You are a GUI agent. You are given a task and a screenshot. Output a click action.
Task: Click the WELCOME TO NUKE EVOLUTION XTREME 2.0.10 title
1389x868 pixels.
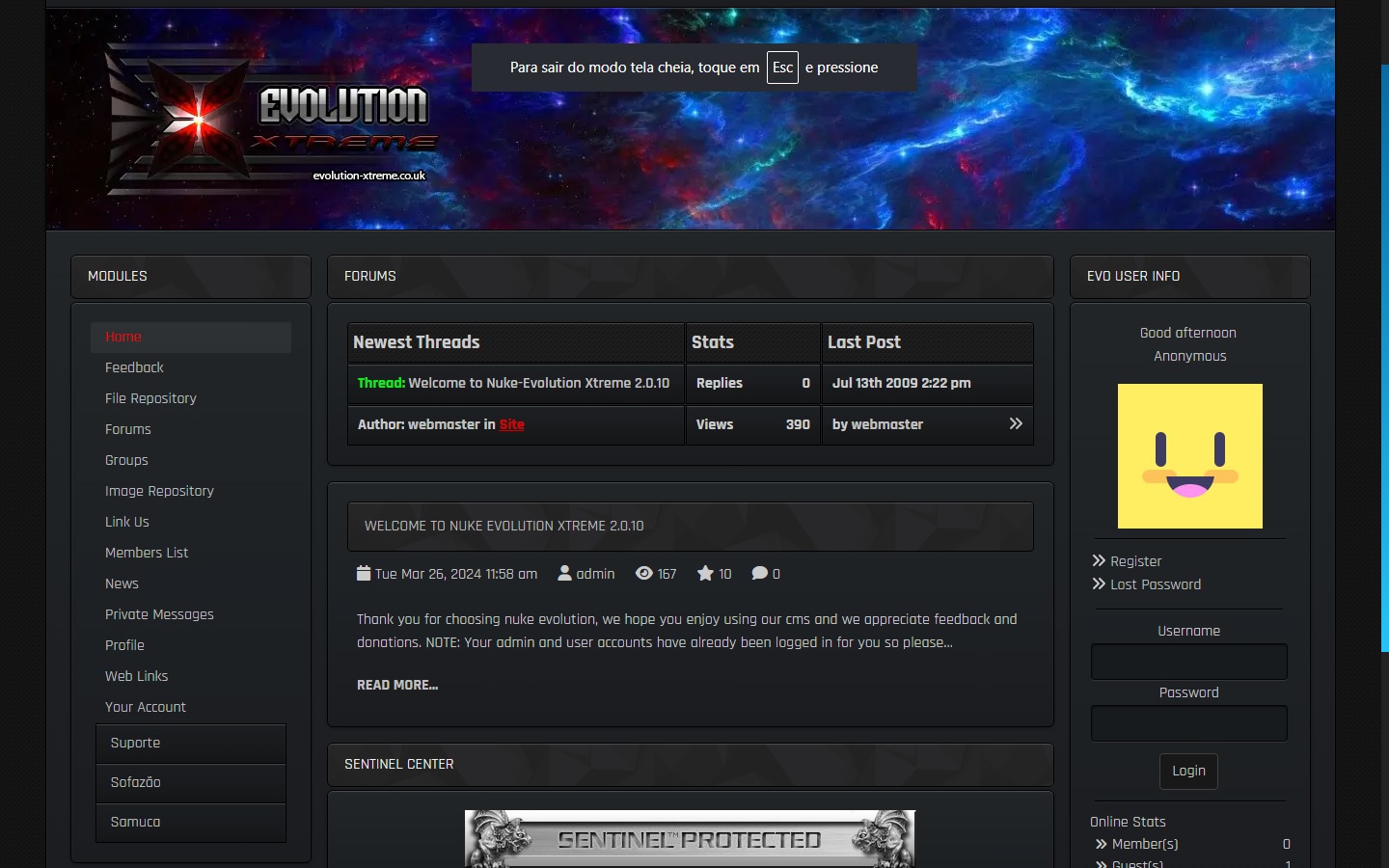(x=504, y=526)
